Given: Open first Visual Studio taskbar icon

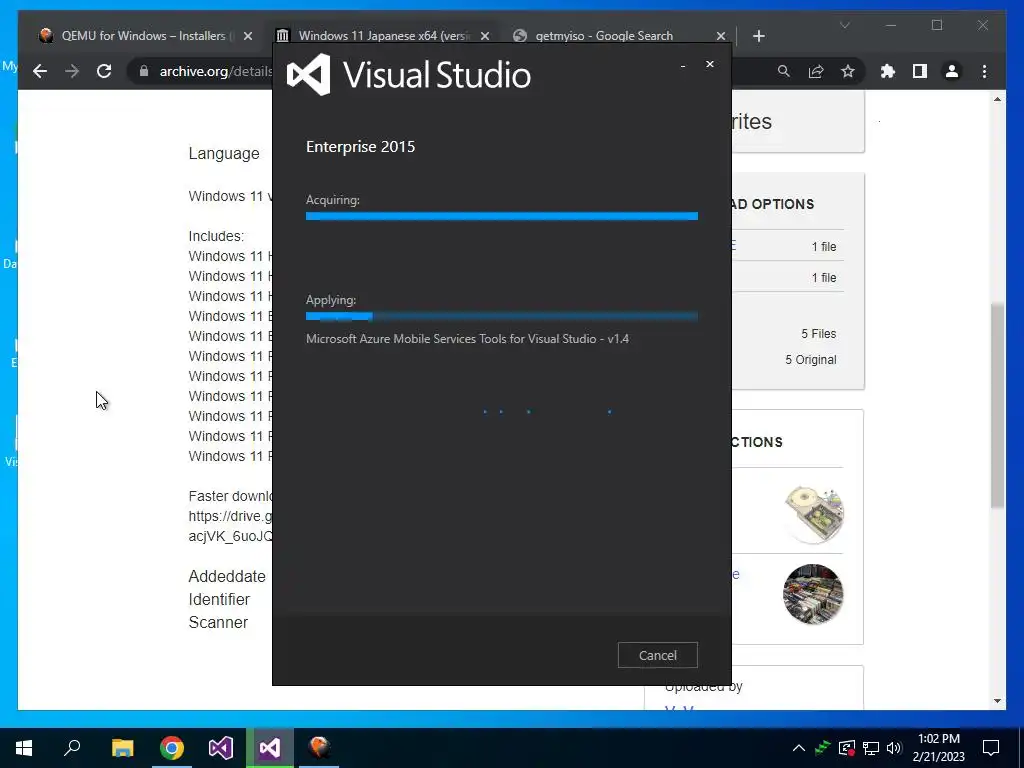Looking at the screenshot, I should click(221, 748).
